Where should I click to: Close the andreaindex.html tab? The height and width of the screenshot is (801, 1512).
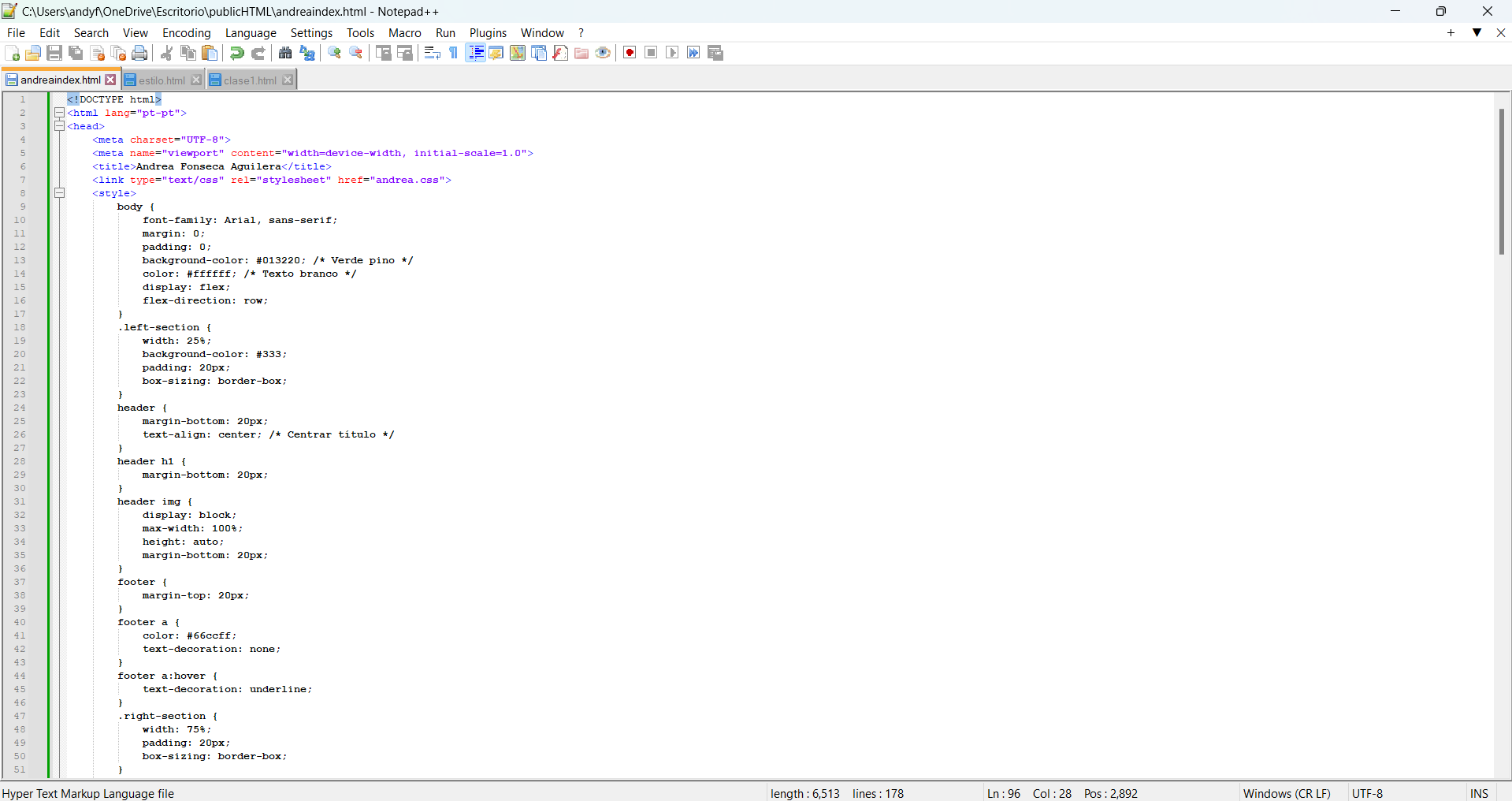[111, 80]
